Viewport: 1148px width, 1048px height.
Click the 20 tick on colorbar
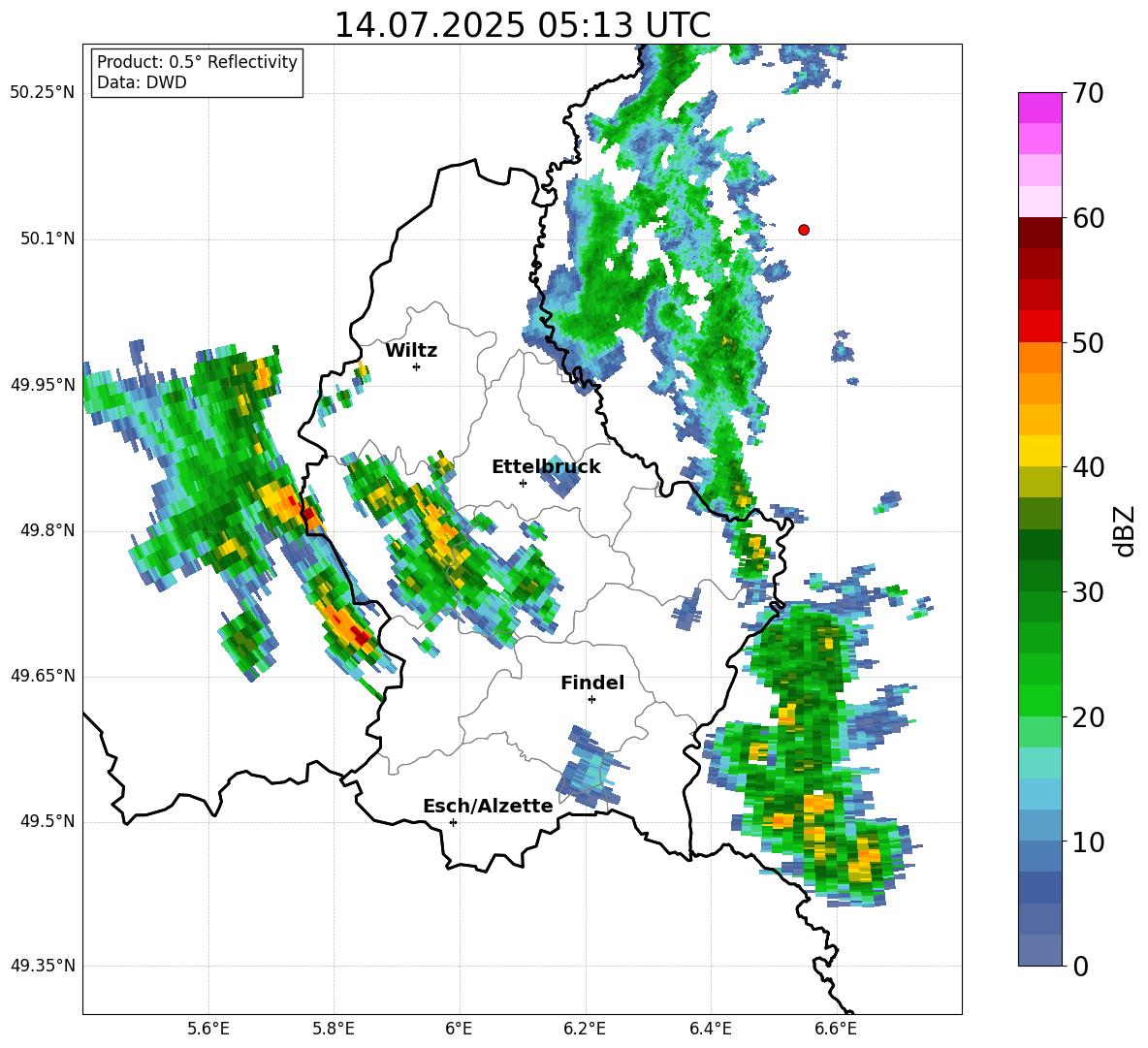1088,716
